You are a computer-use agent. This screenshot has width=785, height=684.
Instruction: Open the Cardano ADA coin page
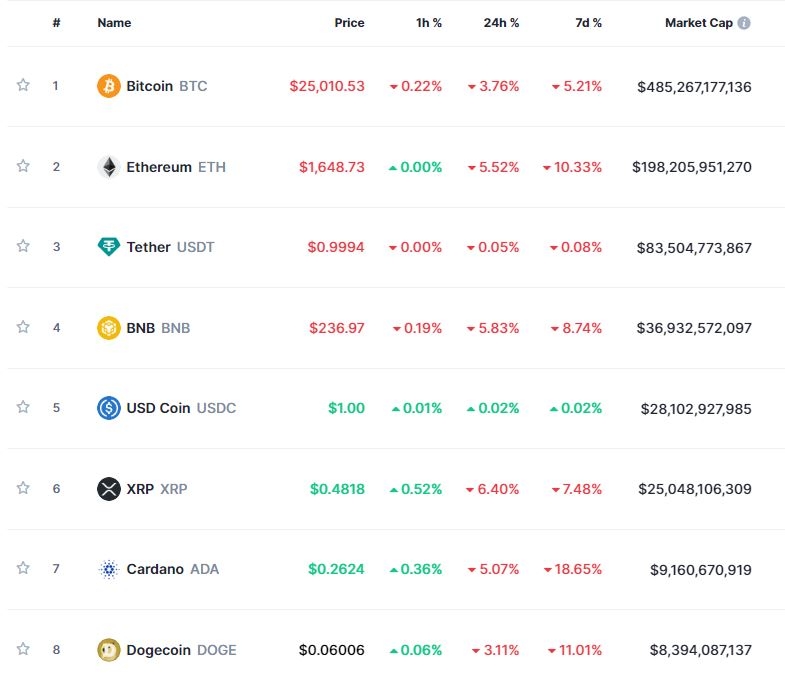(x=155, y=569)
